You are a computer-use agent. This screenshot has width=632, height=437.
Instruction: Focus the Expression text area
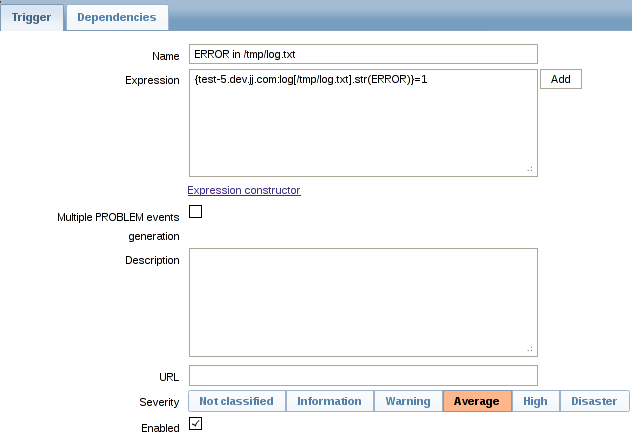pyautogui.click(x=363, y=122)
